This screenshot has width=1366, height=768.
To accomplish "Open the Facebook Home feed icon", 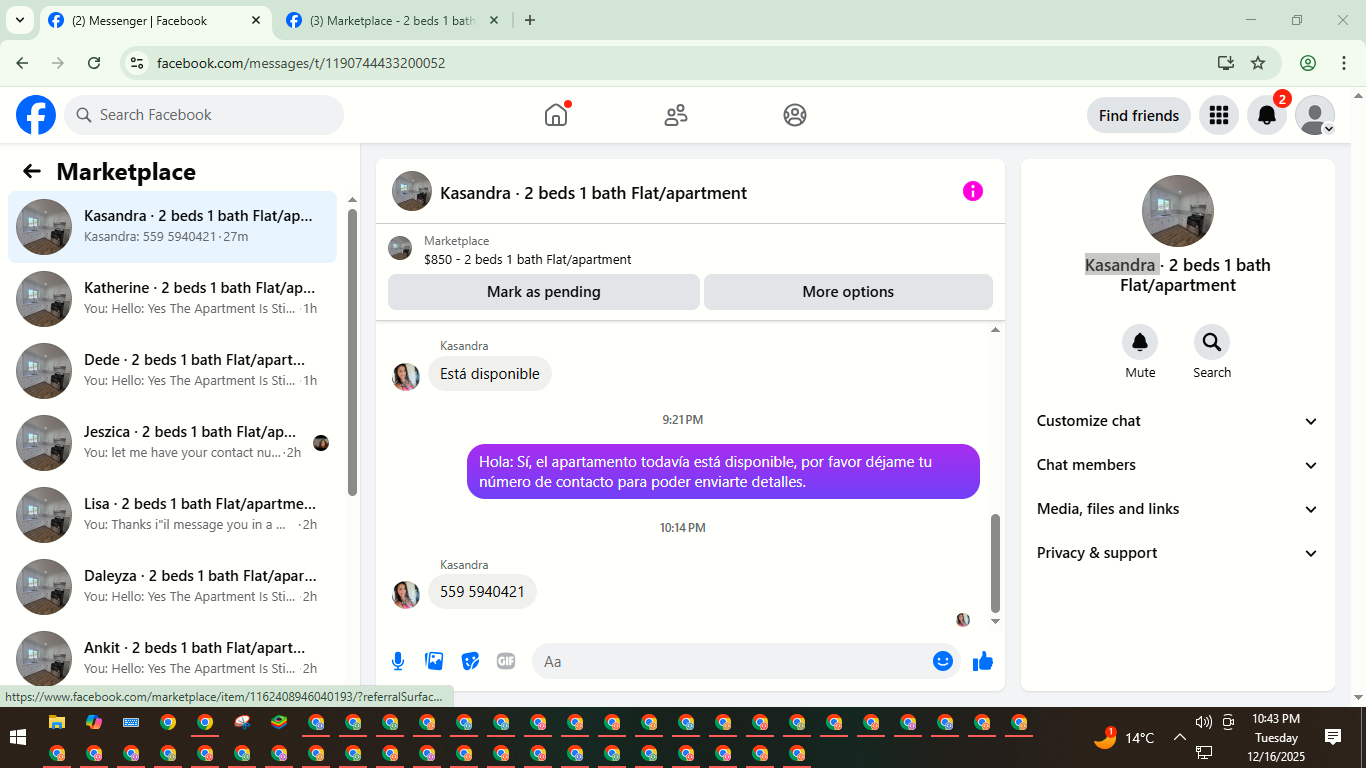I will coord(556,115).
